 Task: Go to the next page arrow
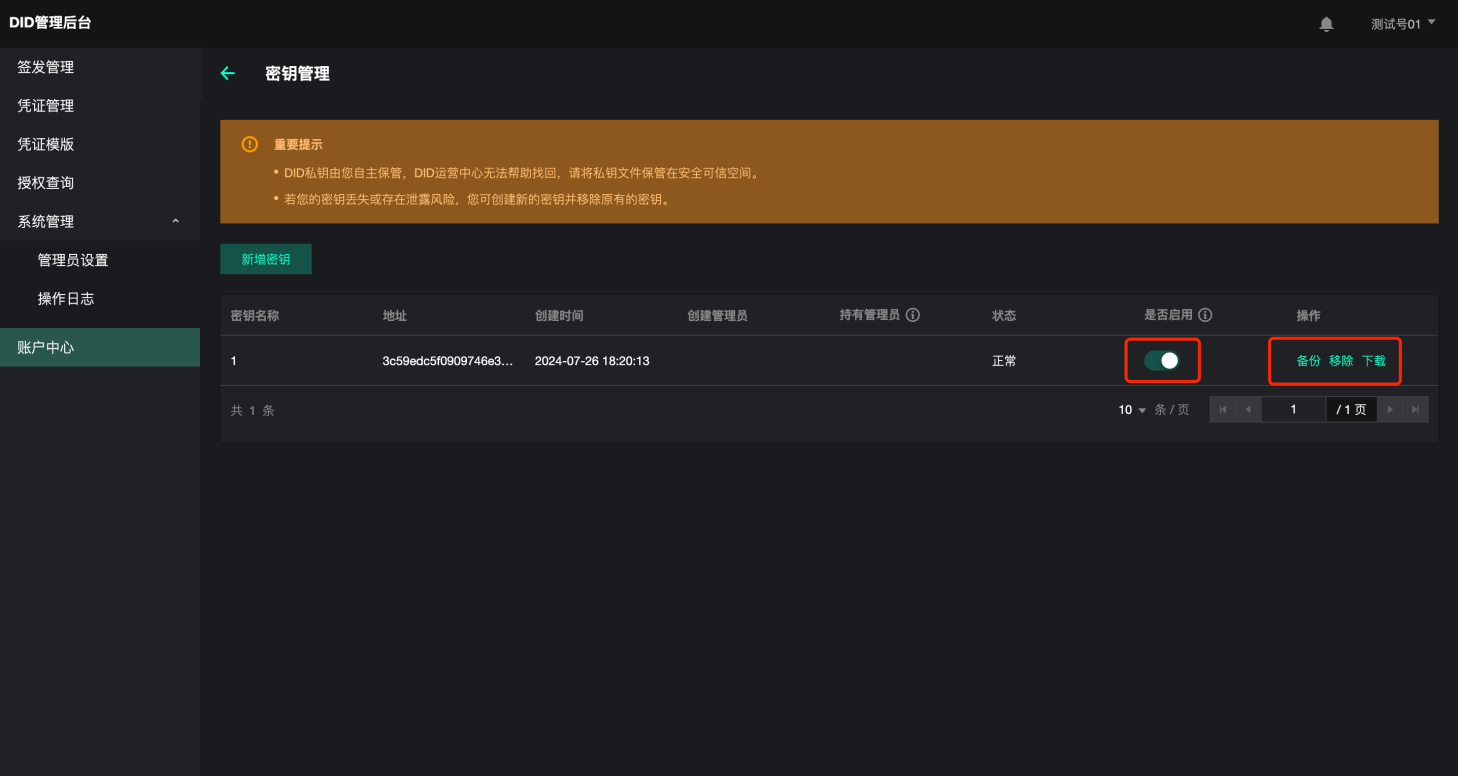tap(1390, 410)
